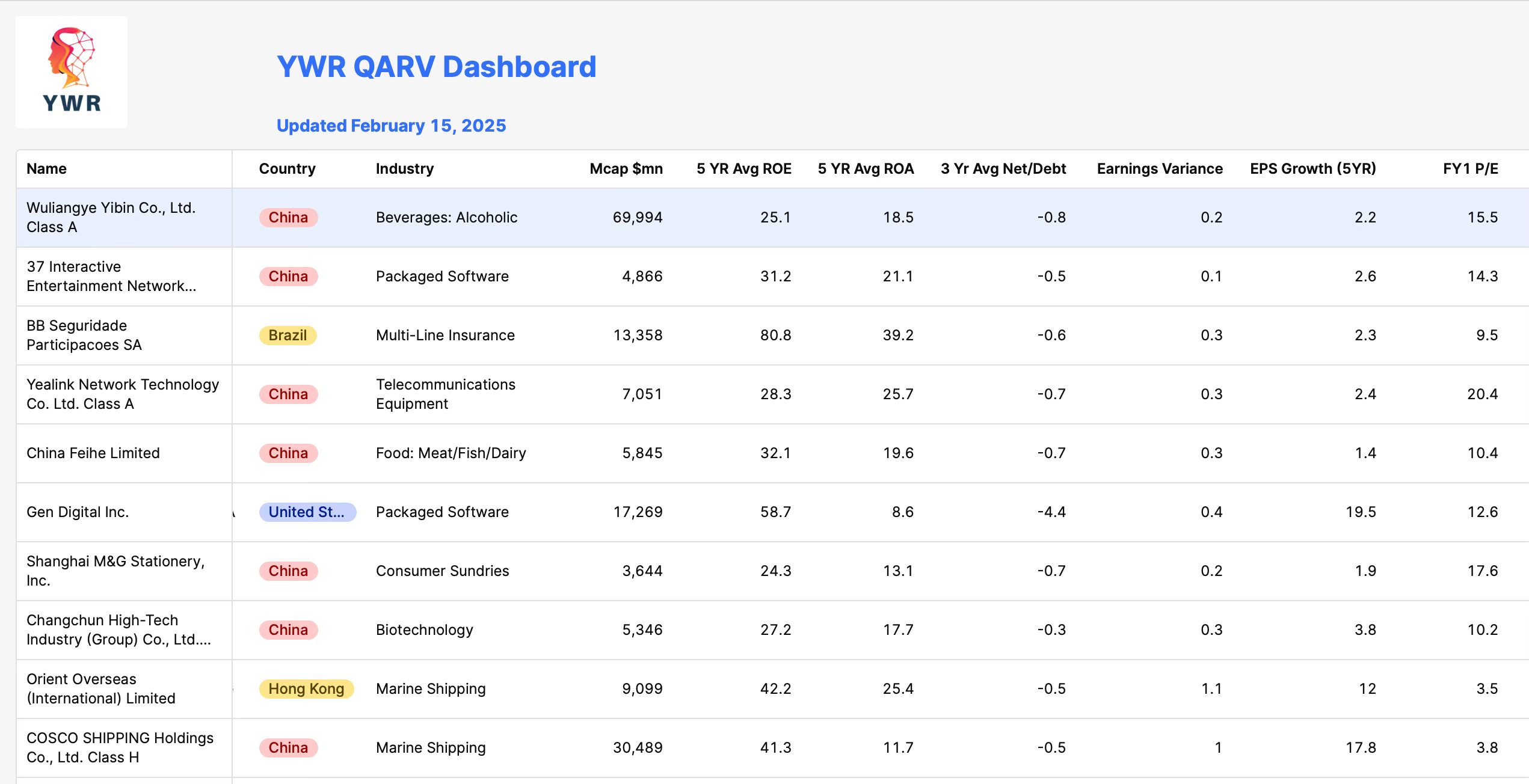This screenshot has height=784, width=1529.
Task: Select the China Feihe Limited name
Action: 93,453
